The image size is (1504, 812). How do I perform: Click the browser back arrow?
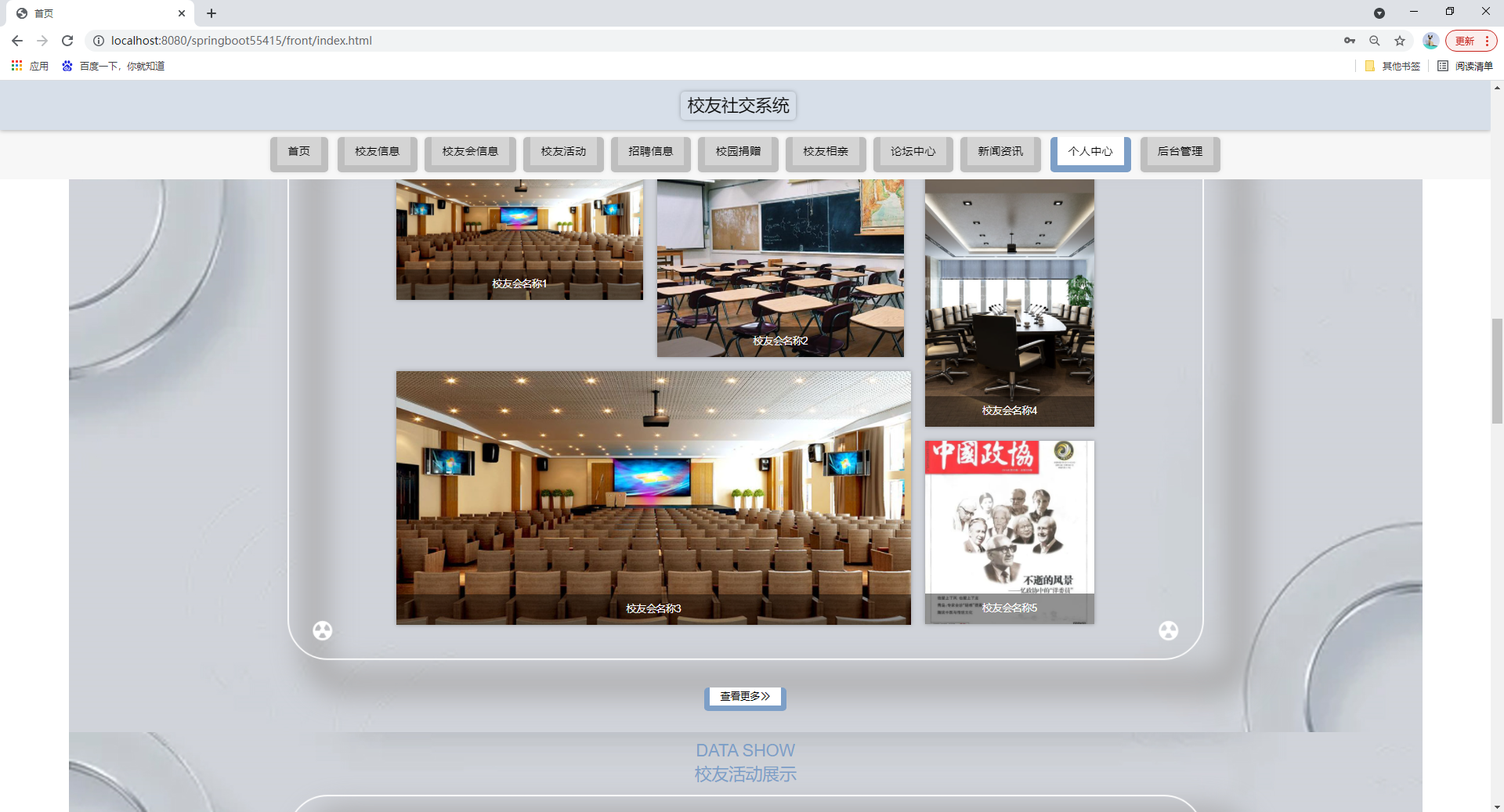[16, 40]
